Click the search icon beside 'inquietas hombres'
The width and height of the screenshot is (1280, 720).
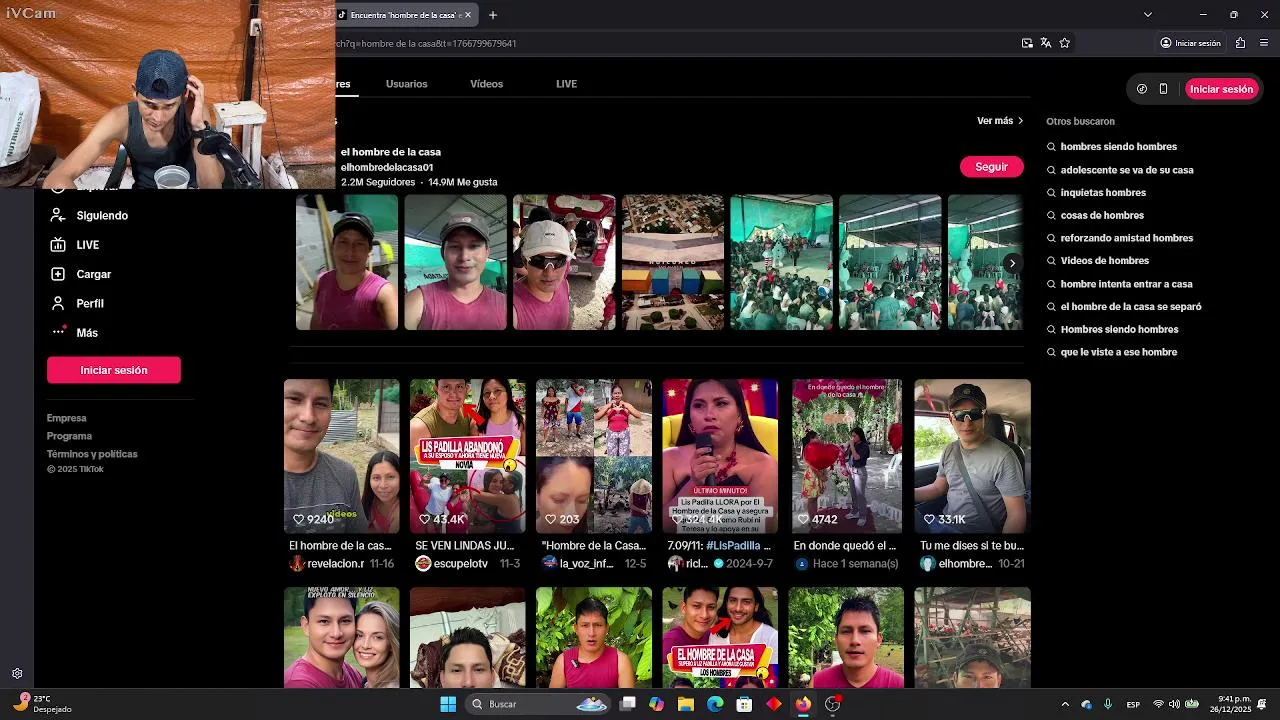1051,193
